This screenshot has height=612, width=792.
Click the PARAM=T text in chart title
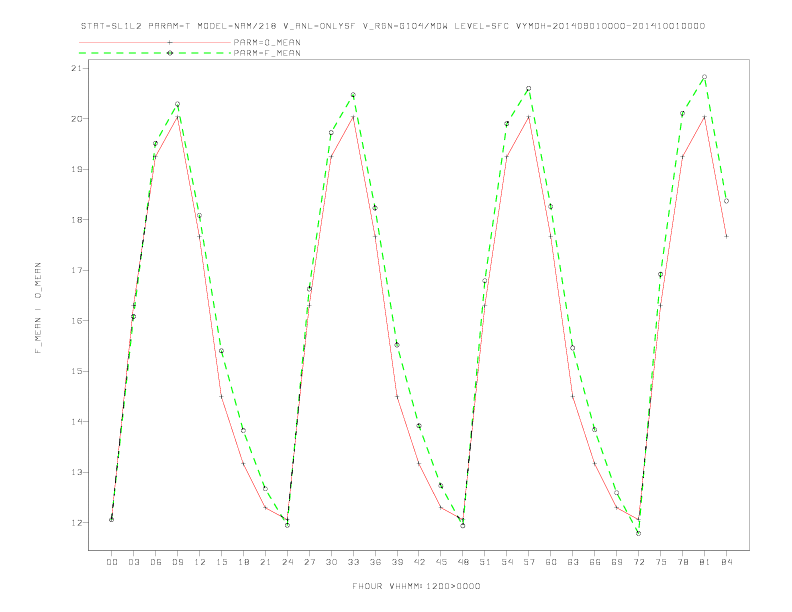(x=170, y=26)
